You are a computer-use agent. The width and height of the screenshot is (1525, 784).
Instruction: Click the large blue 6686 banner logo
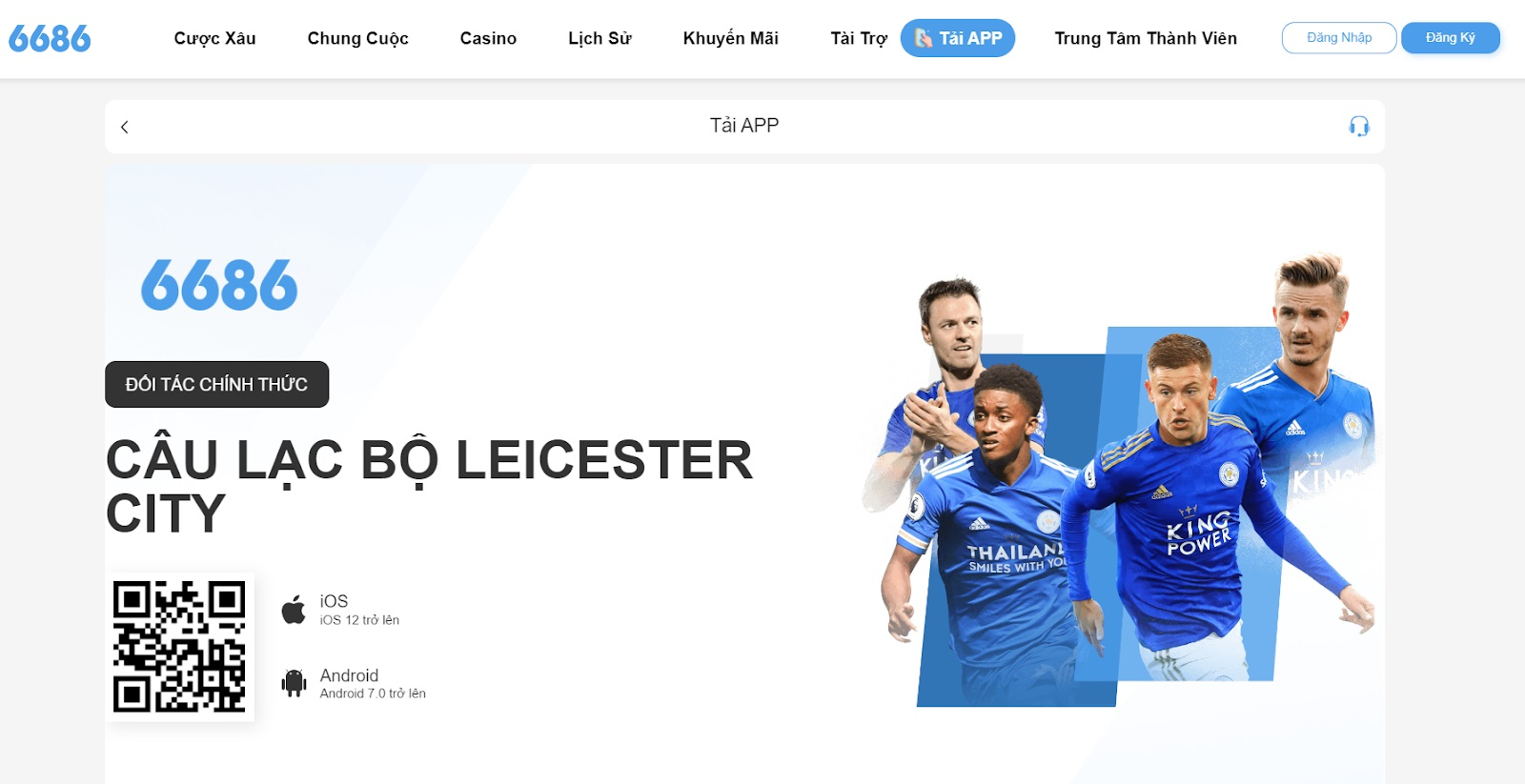[x=219, y=285]
